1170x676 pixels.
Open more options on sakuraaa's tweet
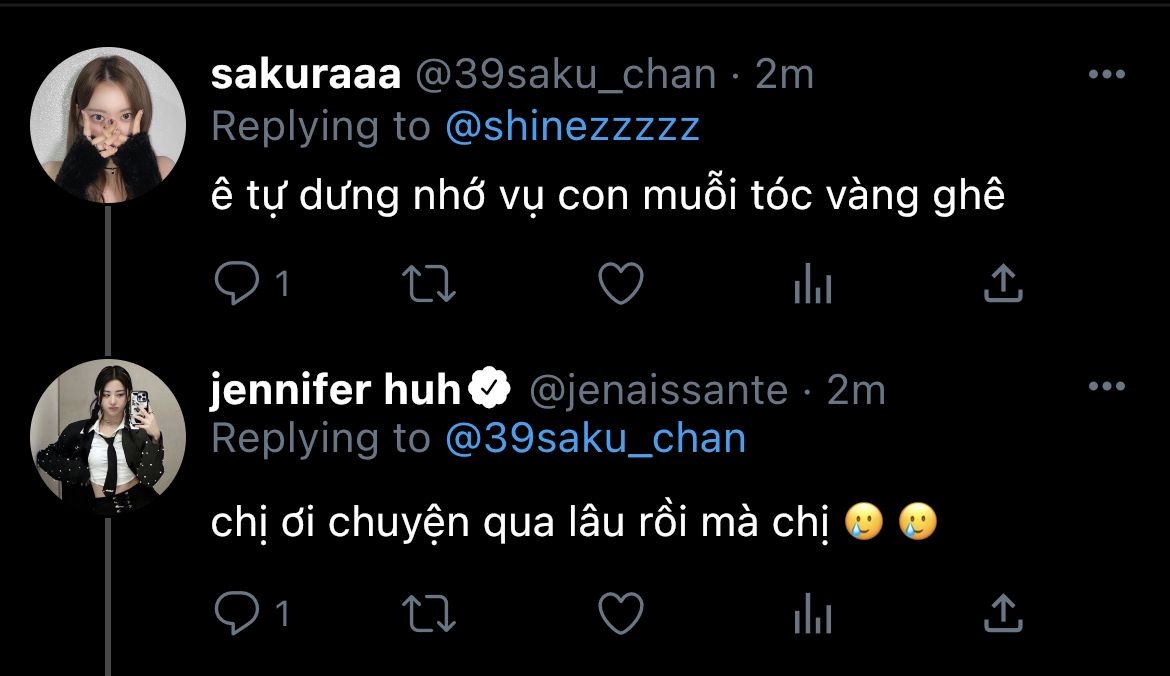click(x=1107, y=75)
